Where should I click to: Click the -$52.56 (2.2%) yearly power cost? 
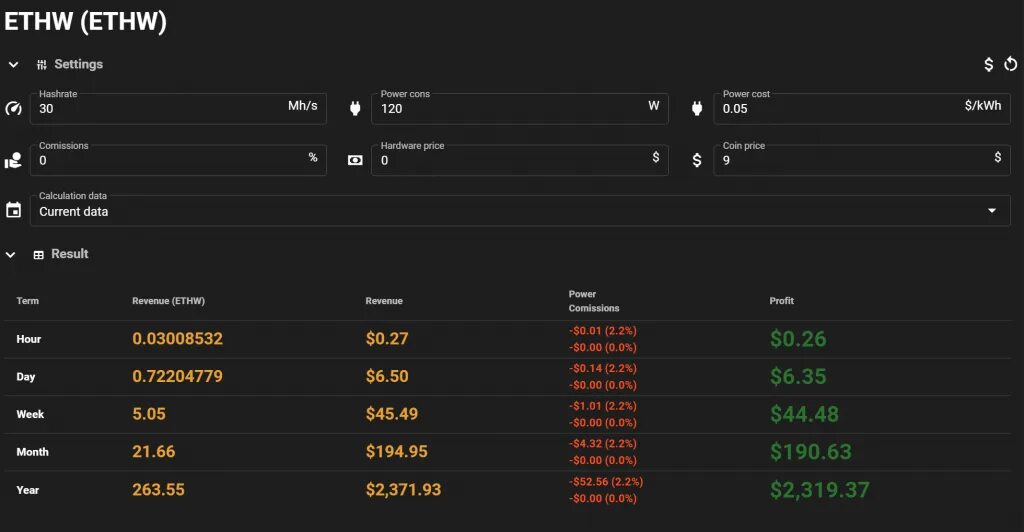click(x=606, y=482)
